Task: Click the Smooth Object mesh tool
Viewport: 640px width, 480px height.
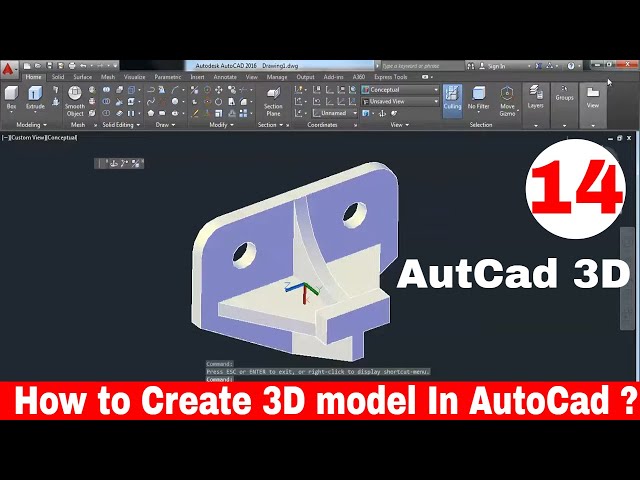Action: (75, 101)
